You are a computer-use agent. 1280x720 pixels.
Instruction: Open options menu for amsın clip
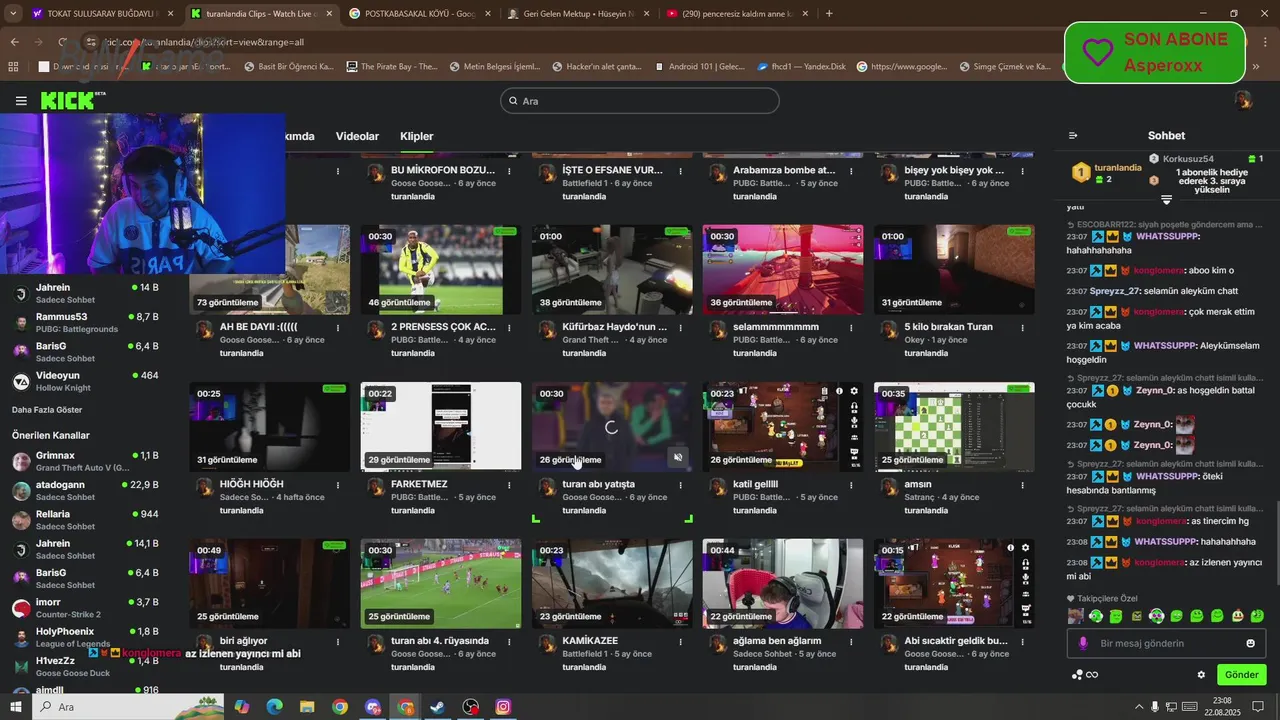point(1023,484)
